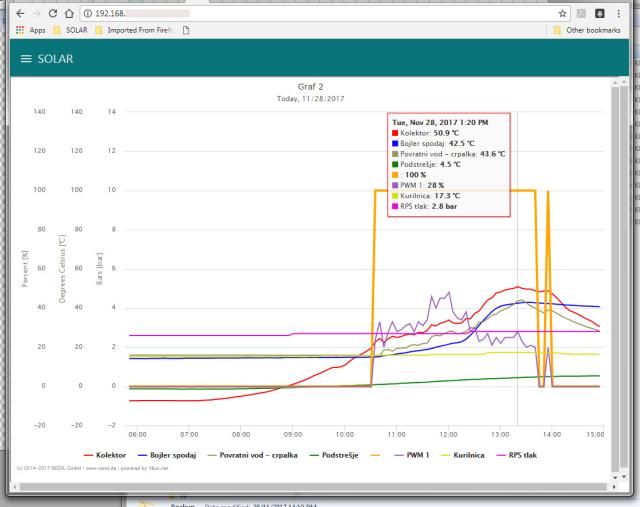Hide the Bojler spodaj series in legend
Image resolution: width=640 pixels, height=507 pixels.
tap(182, 455)
